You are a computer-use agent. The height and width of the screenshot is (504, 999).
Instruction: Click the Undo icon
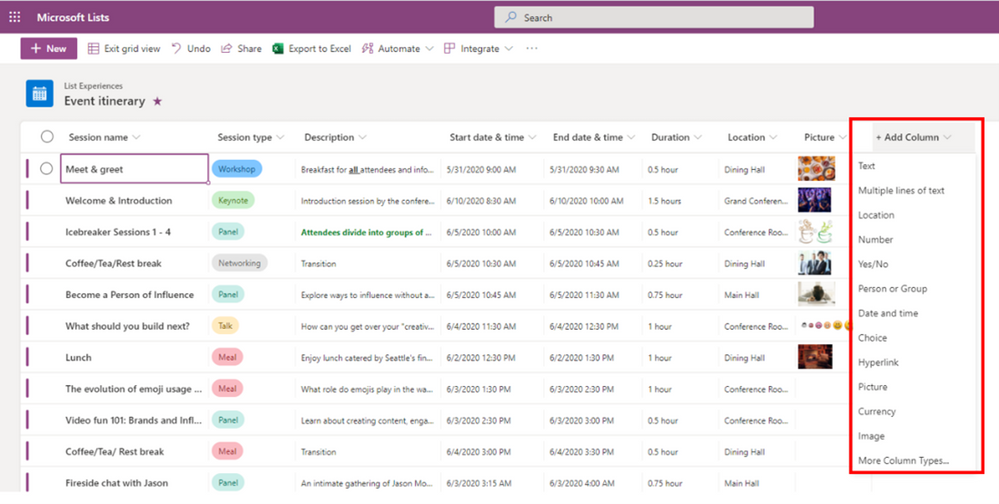tap(177, 48)
